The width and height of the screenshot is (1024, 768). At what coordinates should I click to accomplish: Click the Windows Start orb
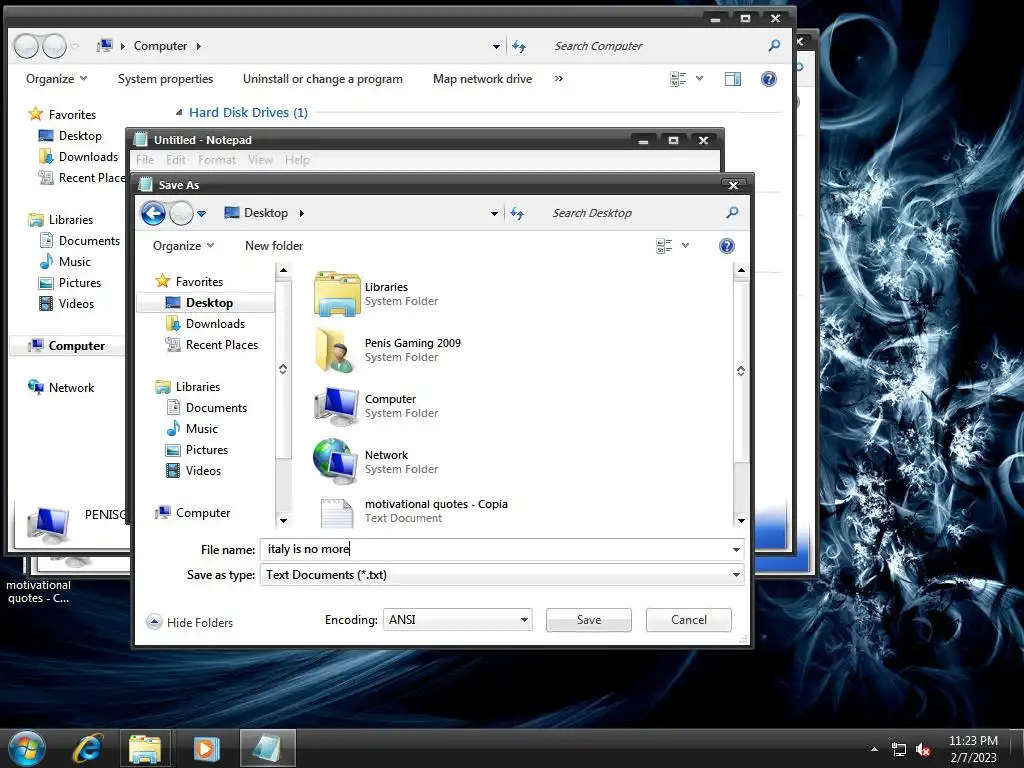point(27,748)
